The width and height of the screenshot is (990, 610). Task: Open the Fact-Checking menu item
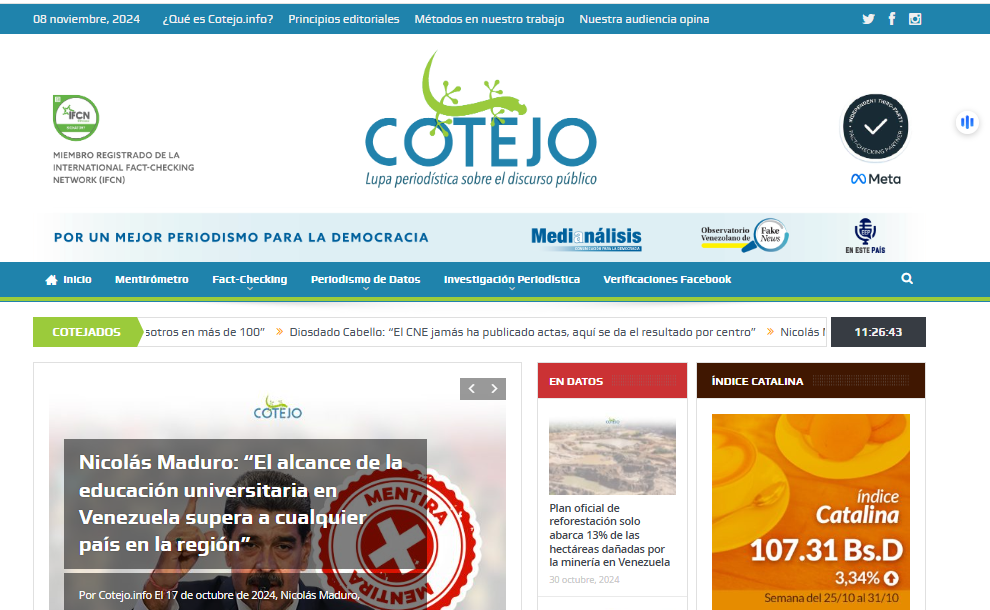(x=249, y=279)
